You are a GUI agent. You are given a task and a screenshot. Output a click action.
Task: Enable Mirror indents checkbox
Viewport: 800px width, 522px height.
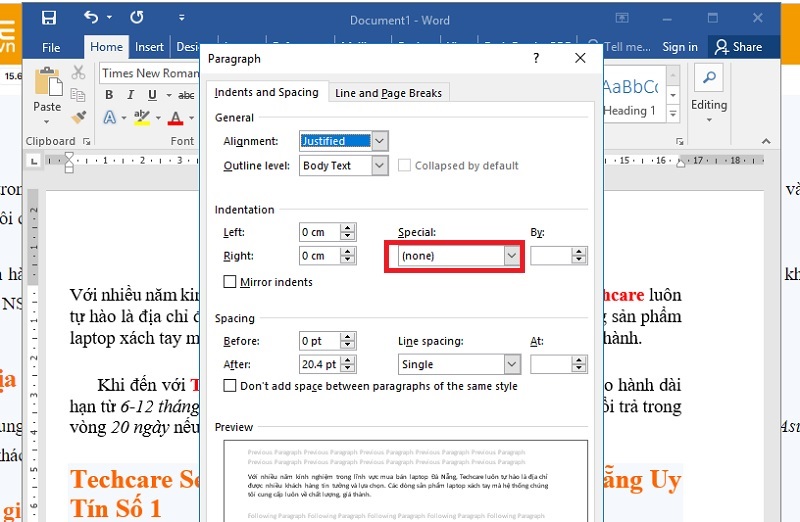230,282
